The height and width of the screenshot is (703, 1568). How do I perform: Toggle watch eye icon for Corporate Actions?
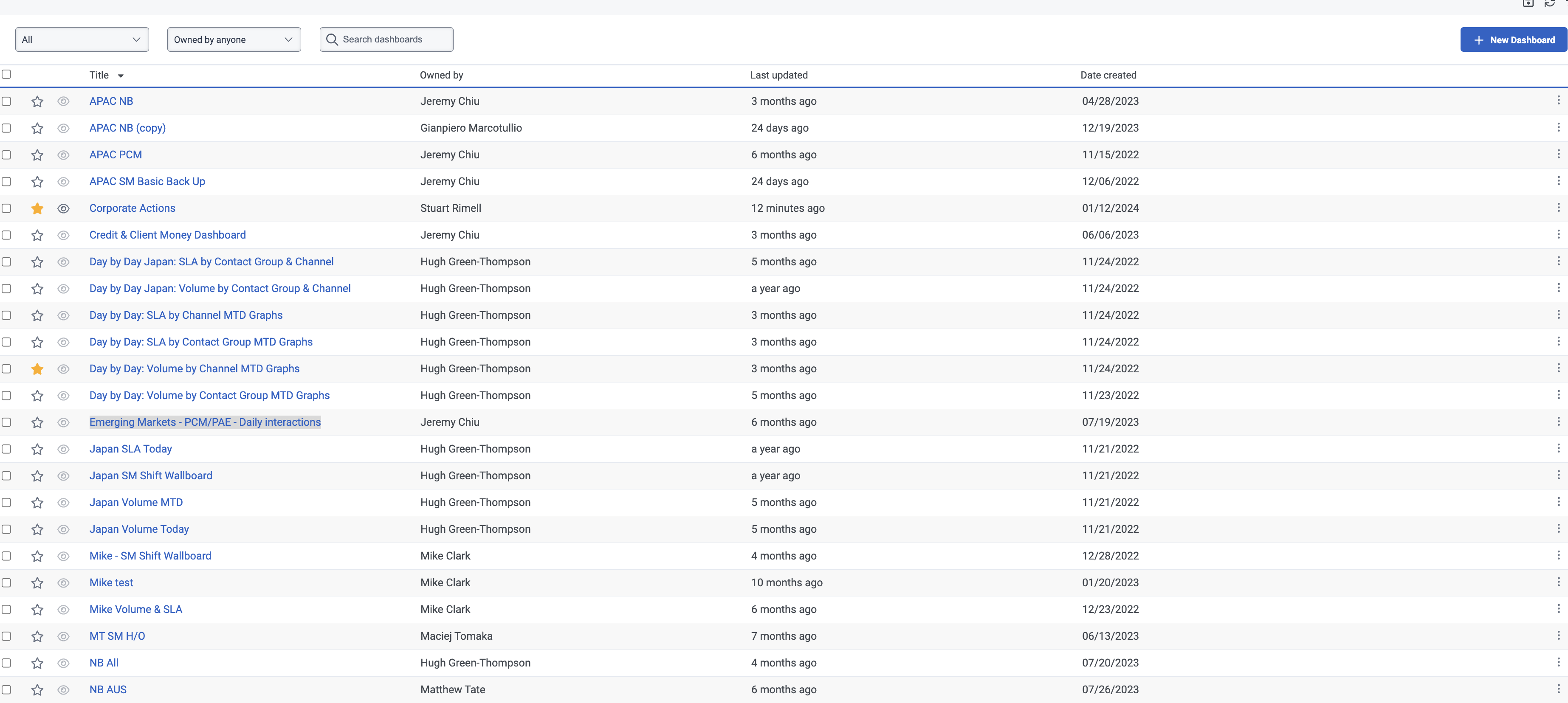pyautogui.click(x=63, y=209)
